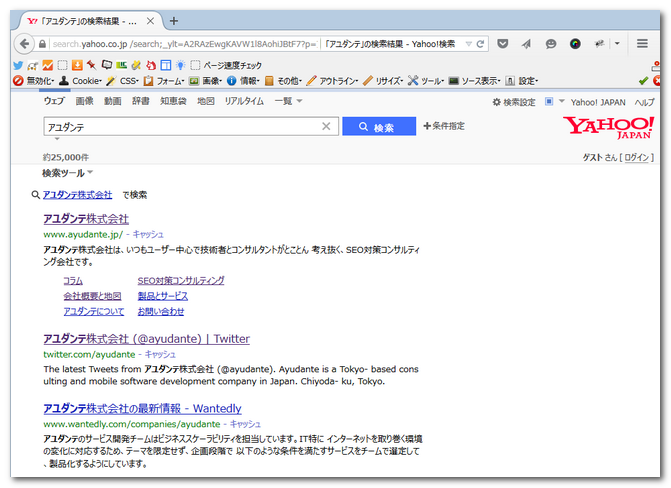
Task: Click the Firefox back arrow button
Action: [24, 44]
